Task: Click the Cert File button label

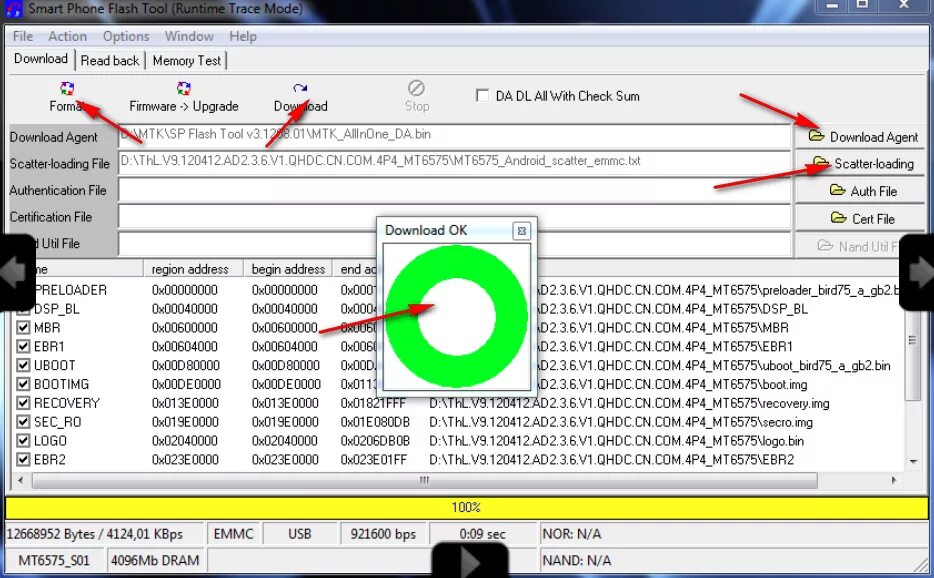Action: point(873,219)
